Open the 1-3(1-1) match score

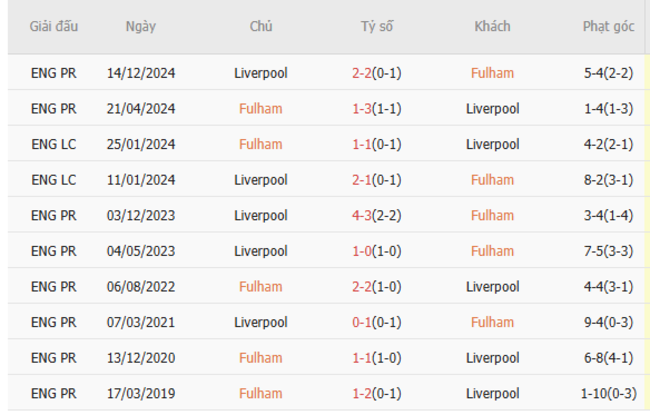(x=377, y=109)
